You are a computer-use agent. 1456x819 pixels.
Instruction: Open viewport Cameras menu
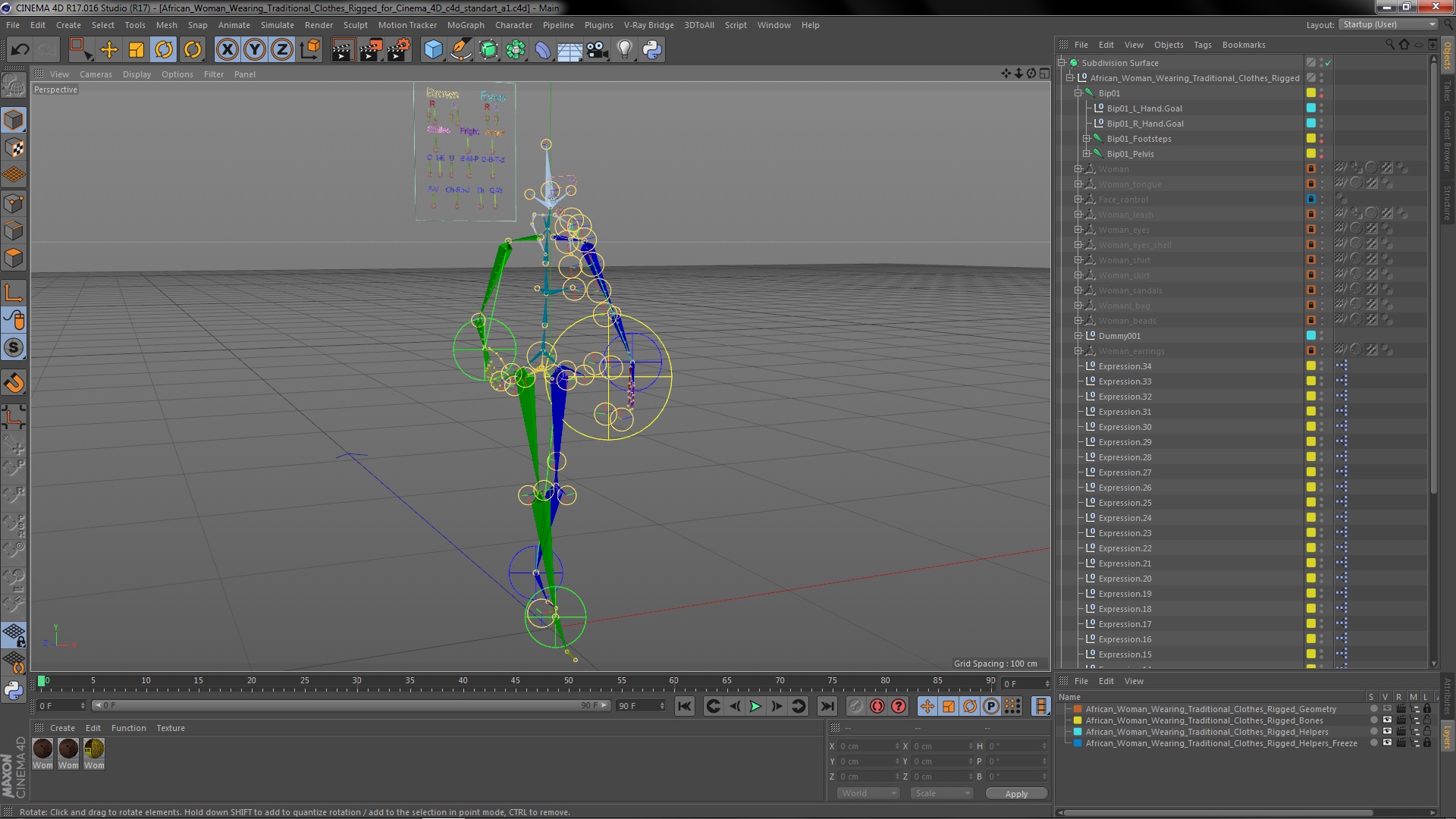pos(96,74)
